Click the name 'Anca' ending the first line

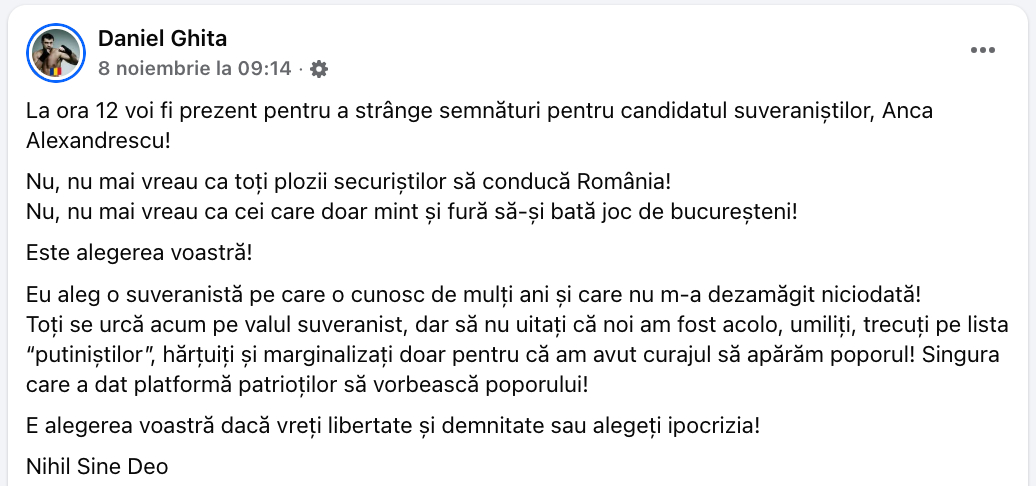(x=909, y=111)
